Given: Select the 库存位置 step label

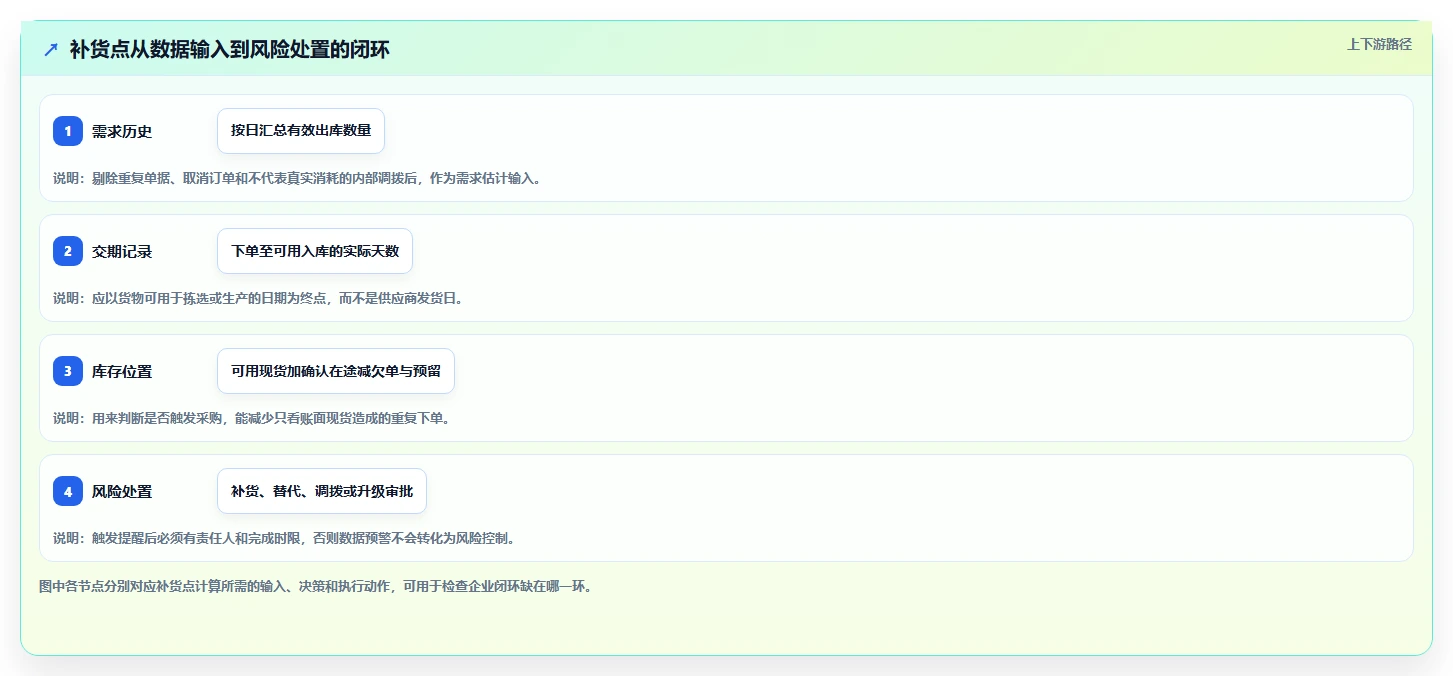Looking at the screenshot, I should [122, 371].
